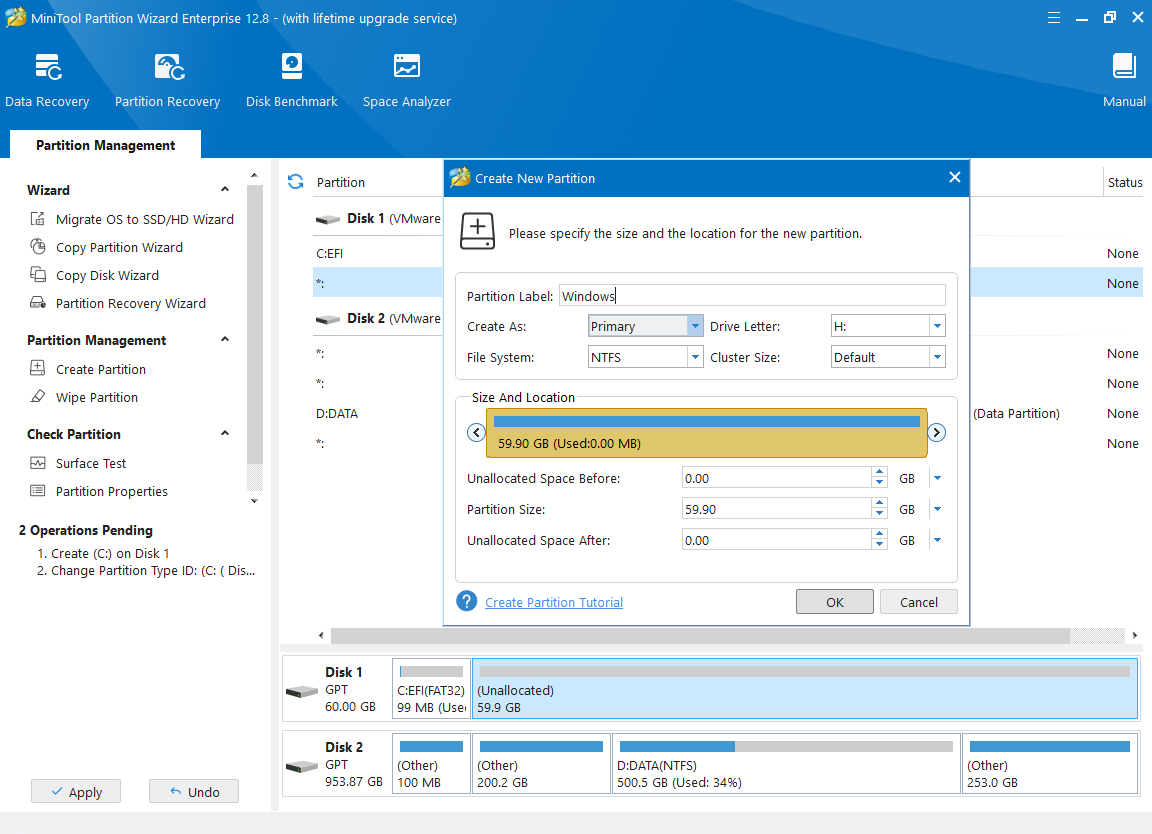
Task: Click the refresh icon beside the Partition column
Action: click(x=295, y=182)
